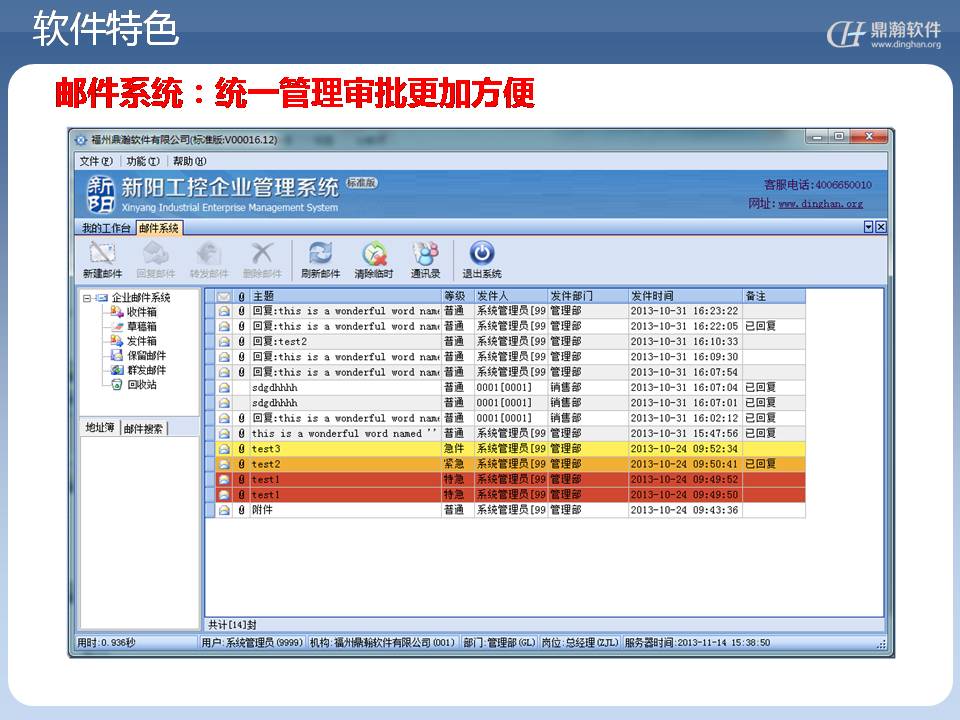Click the 新建邮件 (new mail) toolbar icon
Image resolution: width=960 pixels, height=720 pixels.
(x=102, y=252)
